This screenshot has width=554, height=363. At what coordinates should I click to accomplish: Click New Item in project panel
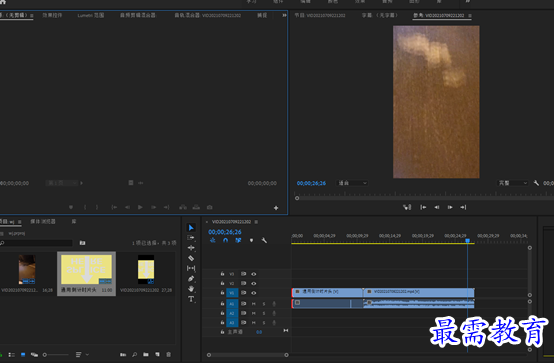click(x=157, y=355)
